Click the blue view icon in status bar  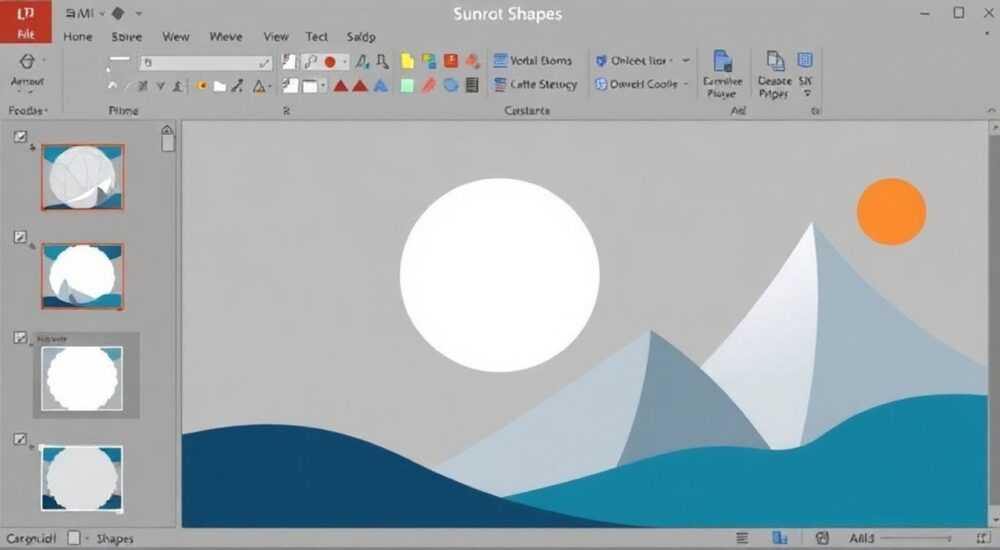point(779,539)
